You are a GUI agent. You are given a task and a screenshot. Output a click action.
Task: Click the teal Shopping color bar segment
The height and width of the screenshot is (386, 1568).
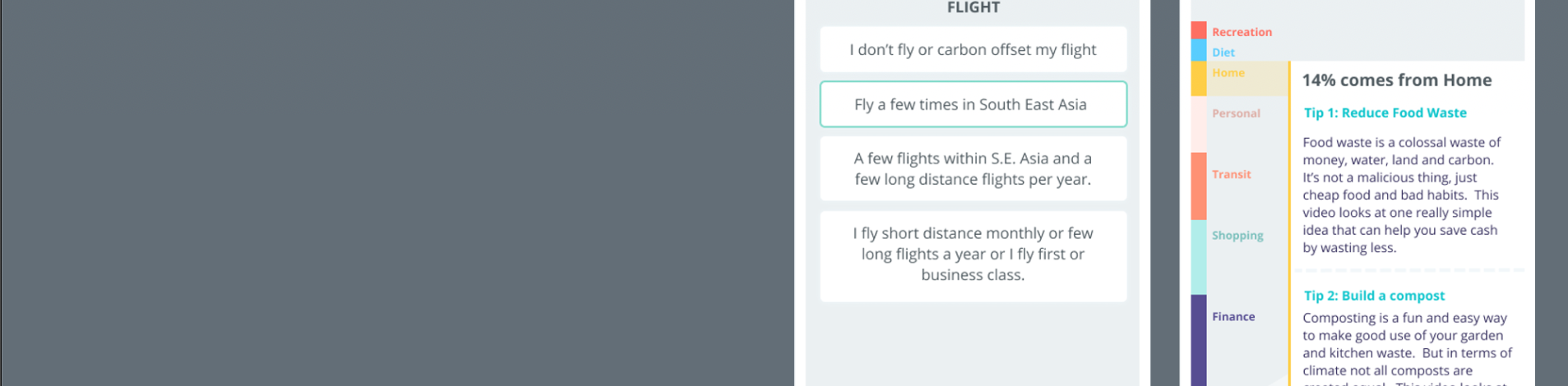click(x=1199, y=257)
